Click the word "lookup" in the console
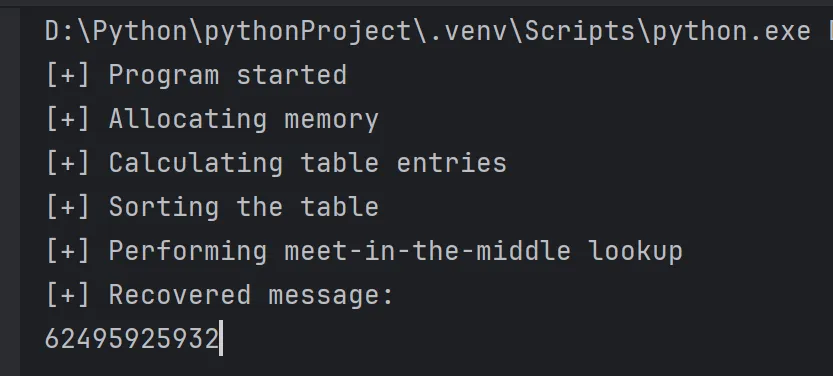Viewport: 833px width, 376px height. (x=635, y=251)
